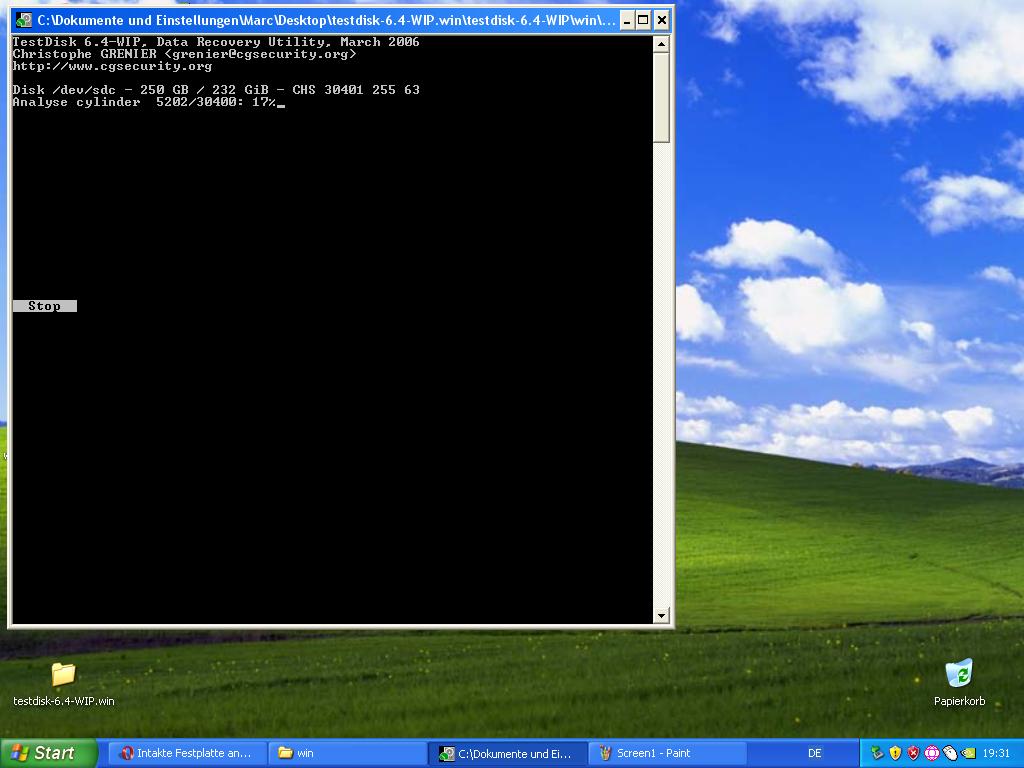Maximize the TestDisk console window
1024x768 pixels.
[x=643, y=20]
